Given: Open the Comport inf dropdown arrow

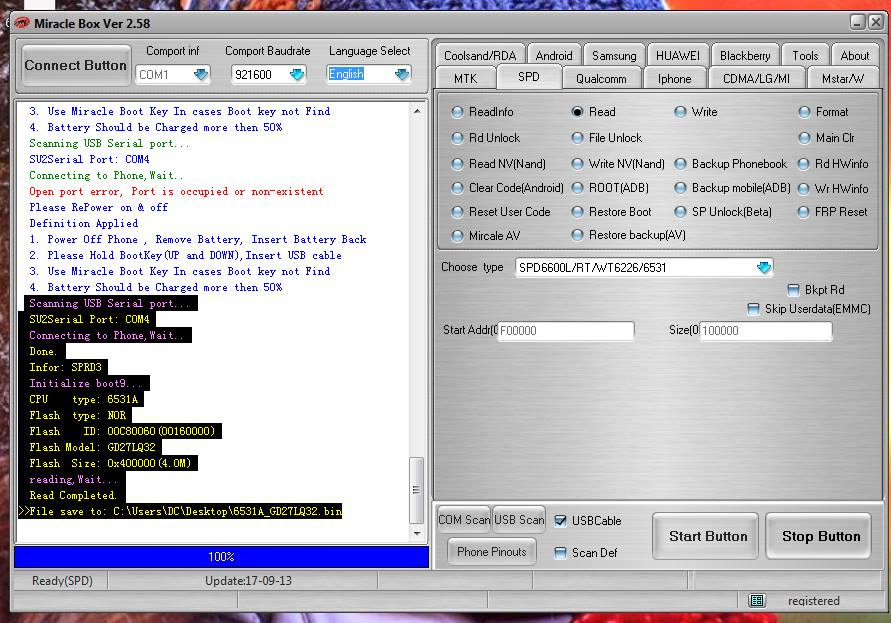Looking at the screenshot, I should click(201, 74).
